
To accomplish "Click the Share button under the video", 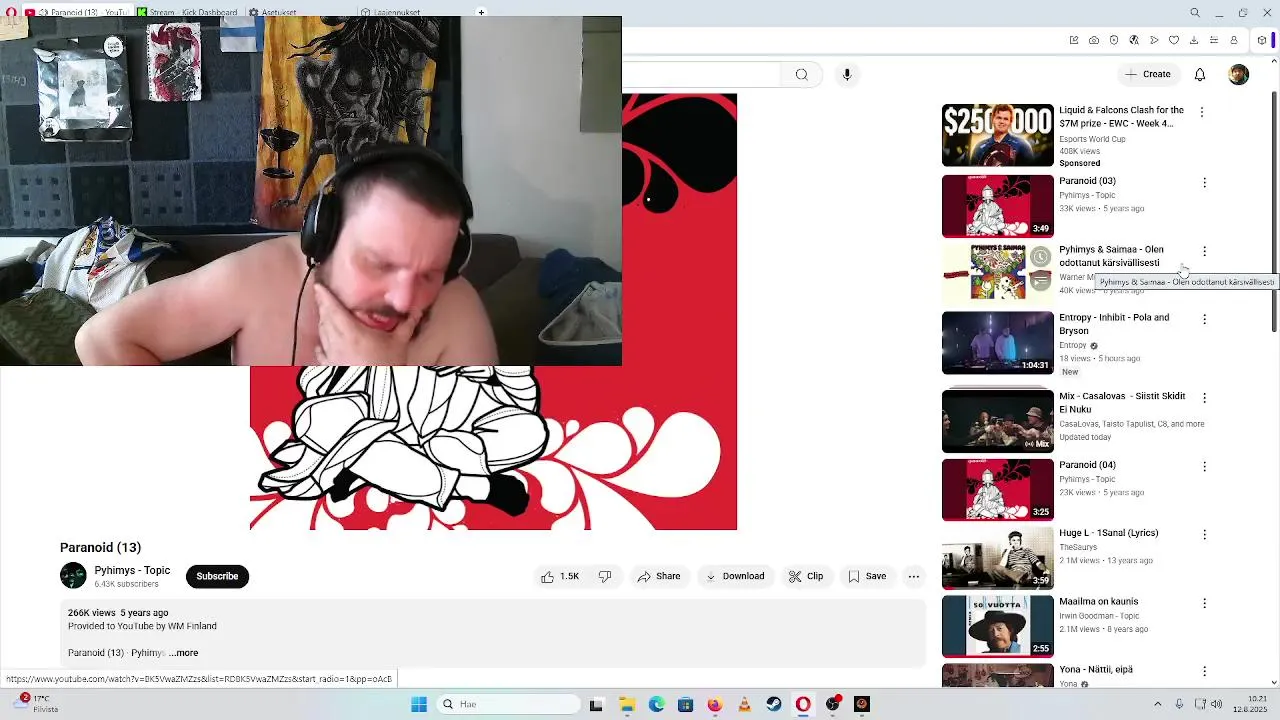I will pos(659,576).
